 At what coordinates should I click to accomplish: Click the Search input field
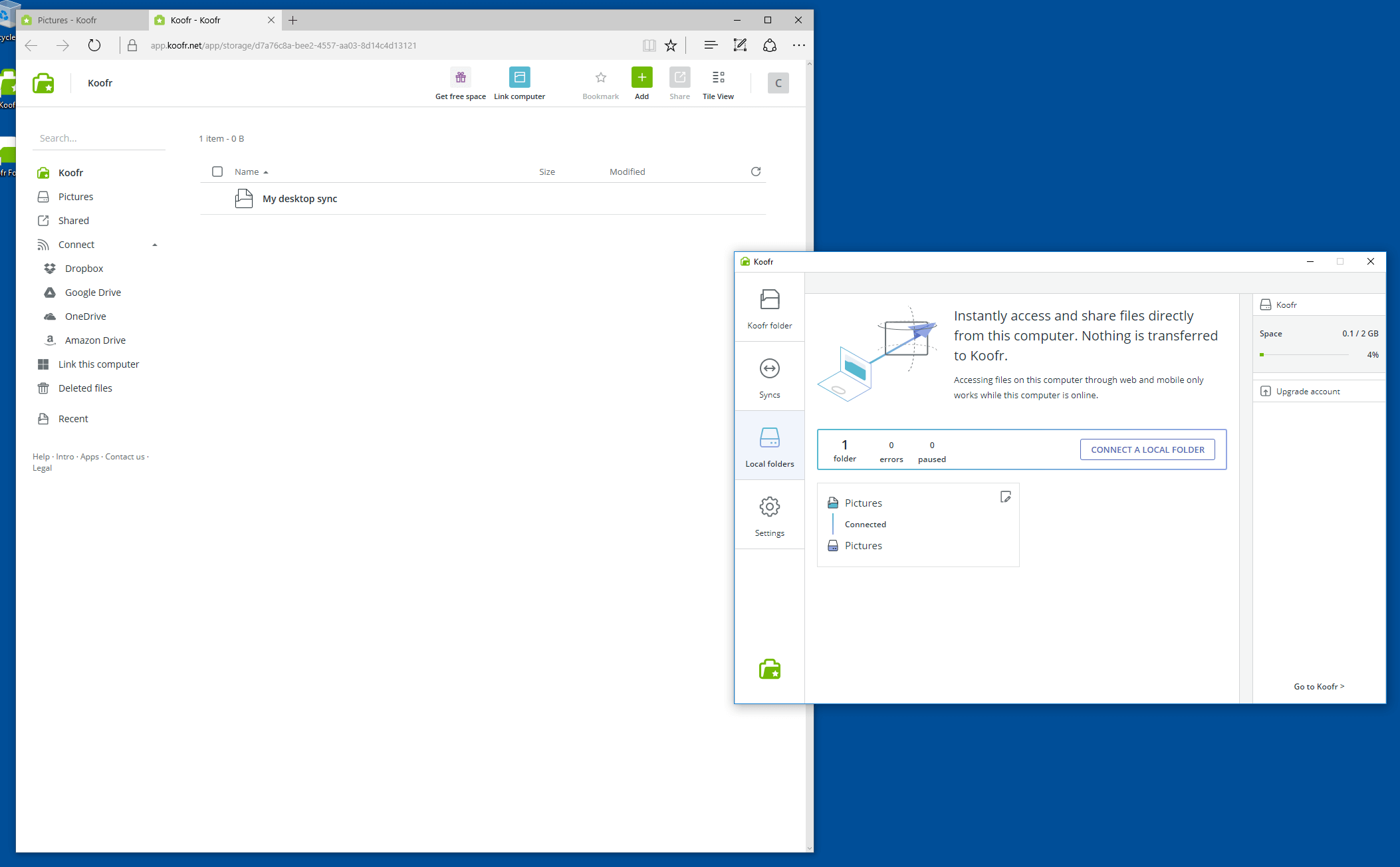(x=100, y=138)
